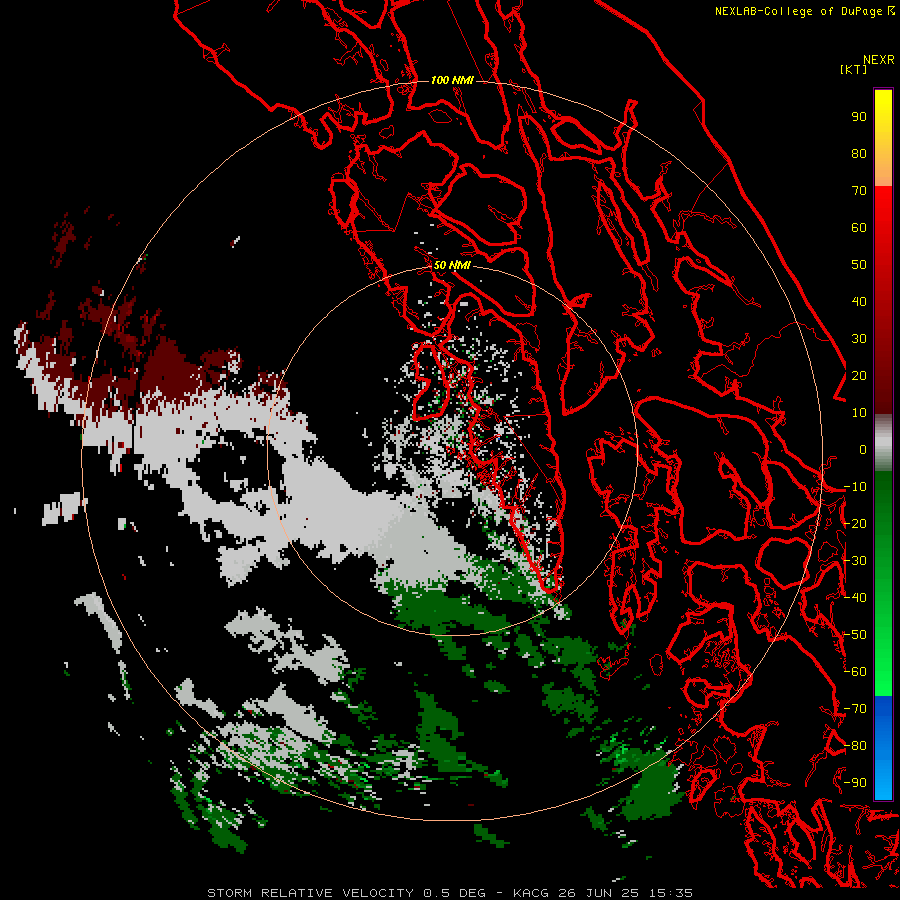The width and height of the screenshot is (900, 900).
Task: Click the KACG station identifier text
Action: coord(530,893)
